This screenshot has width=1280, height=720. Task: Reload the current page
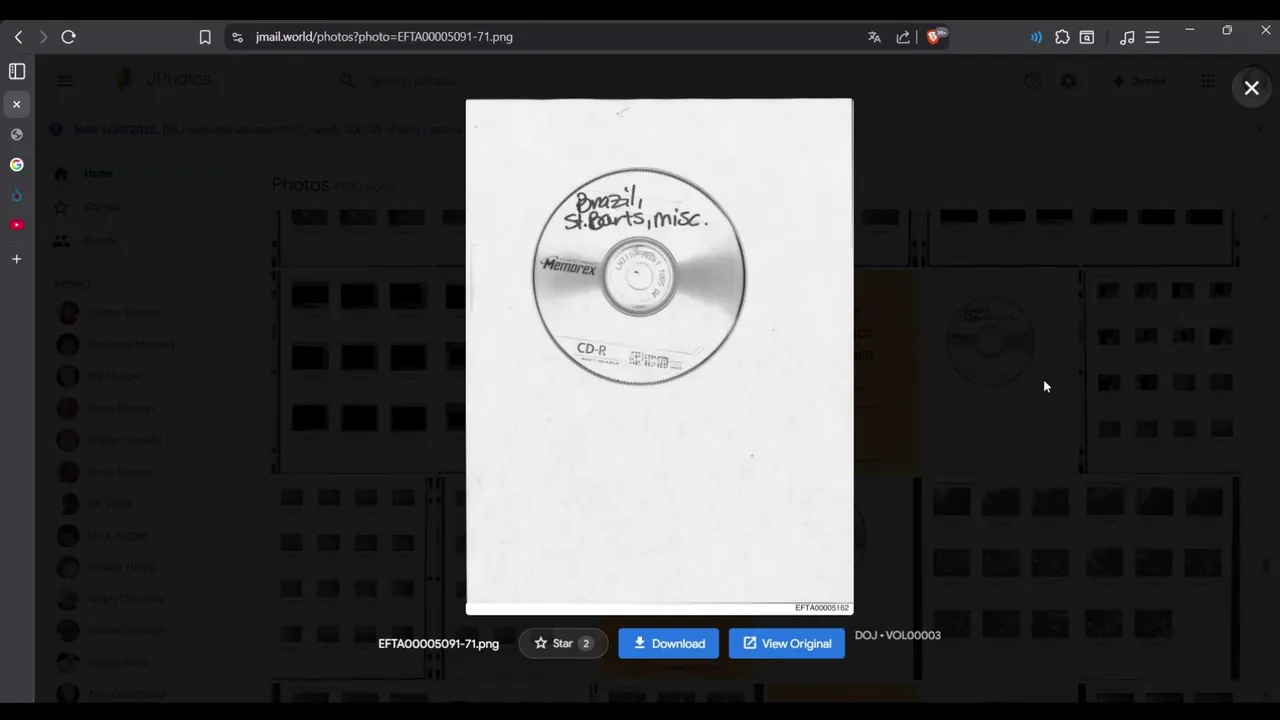point(68,37)
